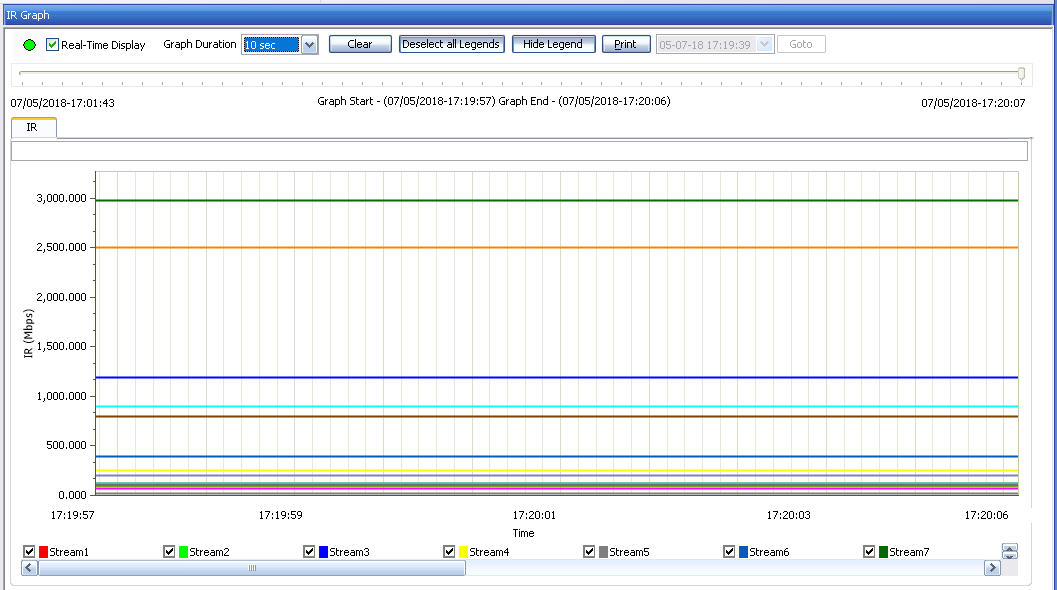The image size is (1057, 590).
Task: Click the blue Stream3 color swatch
Action: coord(324,552)
